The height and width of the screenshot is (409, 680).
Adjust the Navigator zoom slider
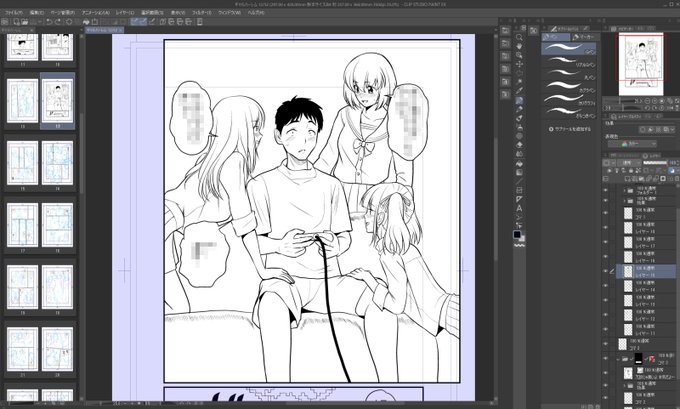pos(622,101)
